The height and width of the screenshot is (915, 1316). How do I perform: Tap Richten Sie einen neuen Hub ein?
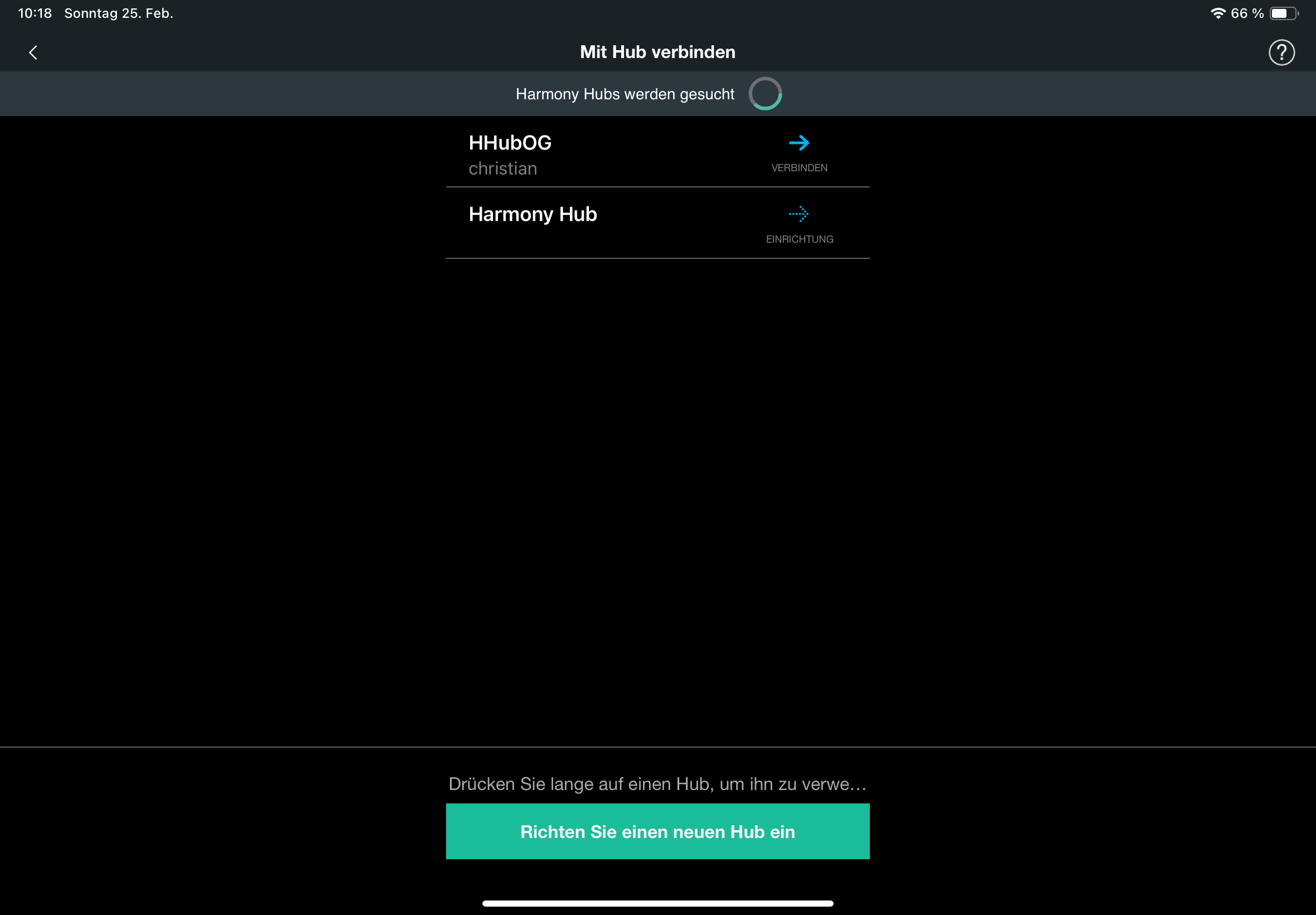point(657,831)
